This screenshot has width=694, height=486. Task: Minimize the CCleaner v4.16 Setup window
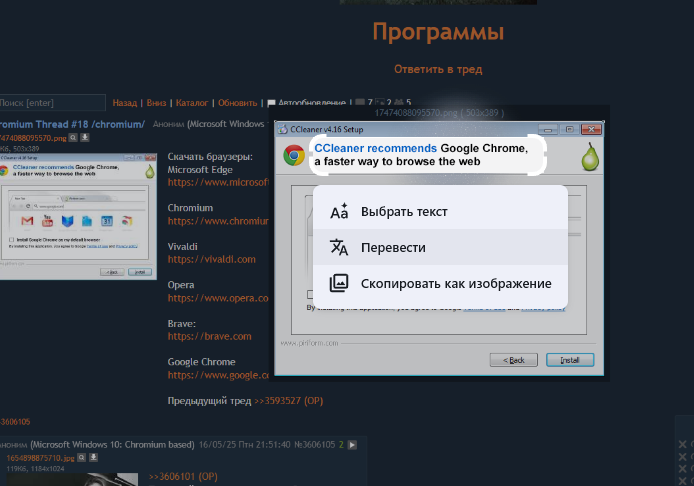tap(548, 129)
